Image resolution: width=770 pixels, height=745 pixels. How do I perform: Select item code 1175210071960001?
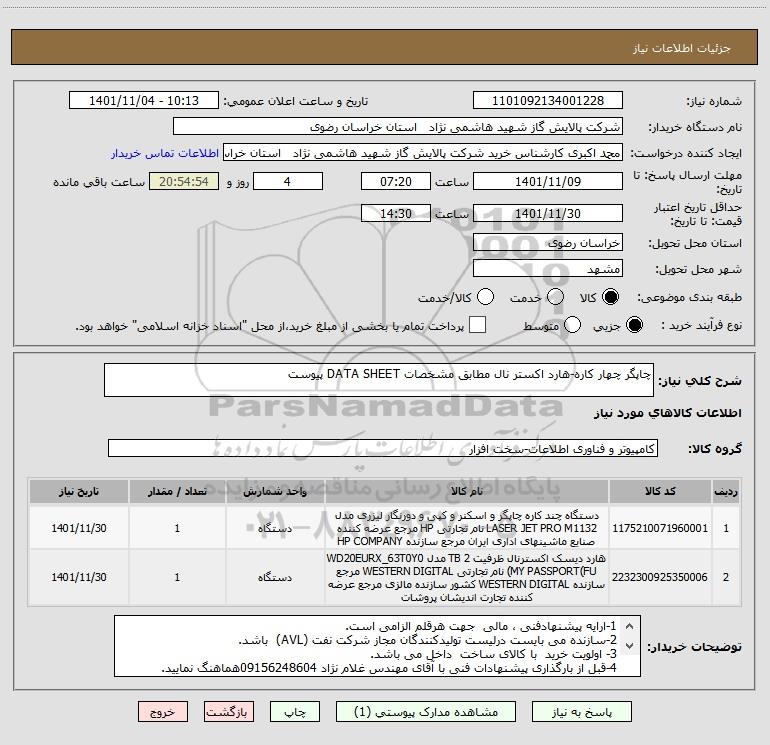(x=660, y=528)
